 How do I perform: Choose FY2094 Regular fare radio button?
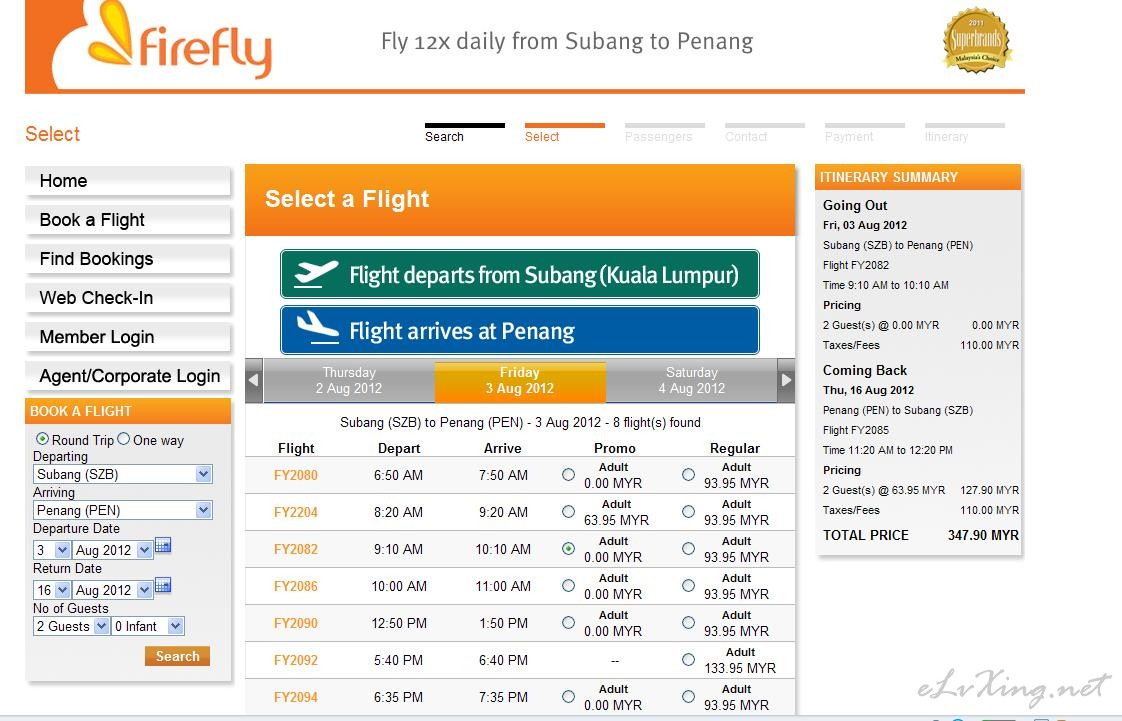tap(688, 696)
